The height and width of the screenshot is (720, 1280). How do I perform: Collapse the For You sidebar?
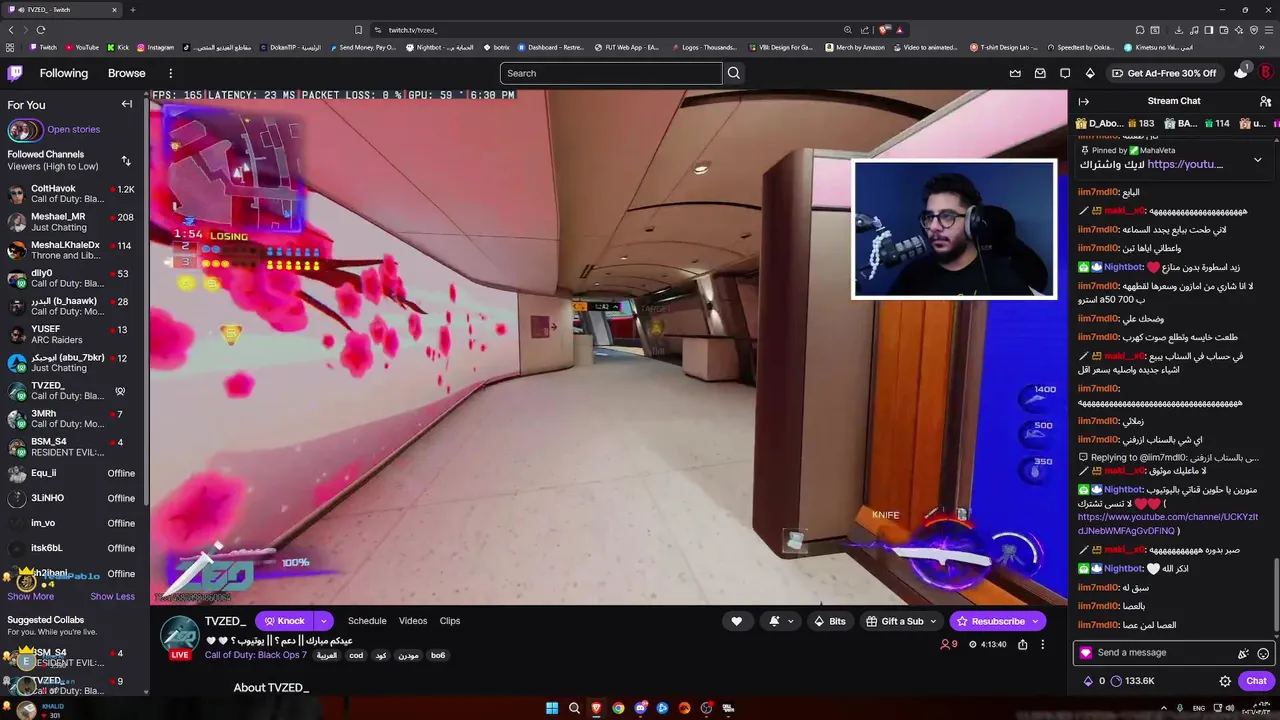click(x=127, y=104)
